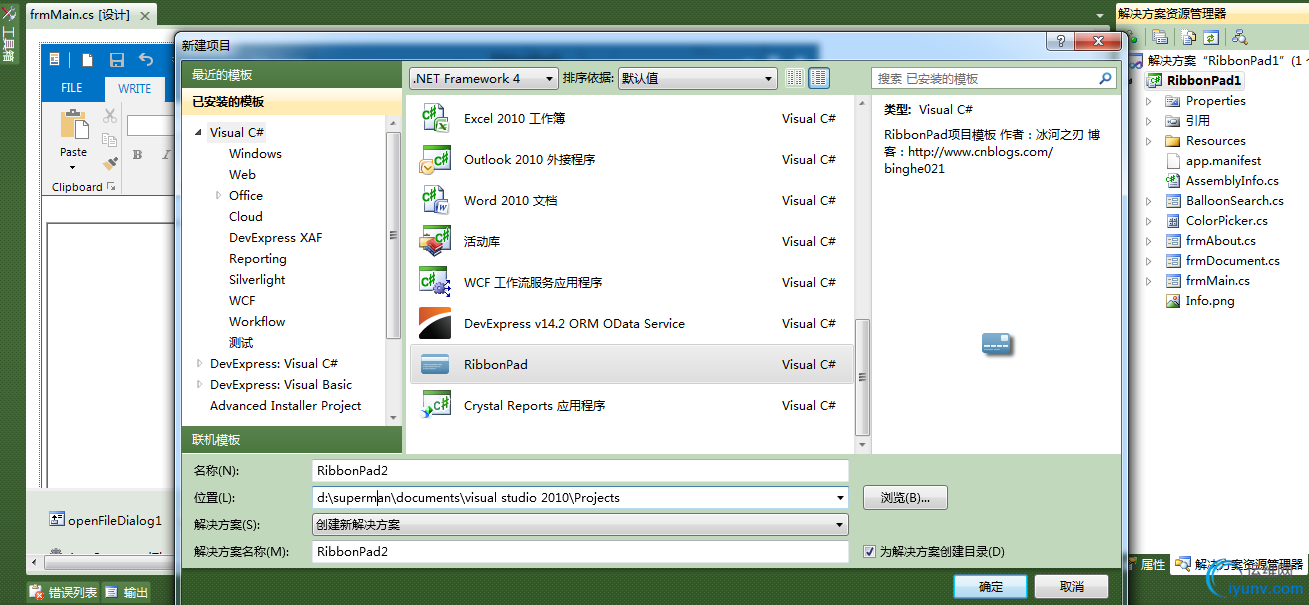Choose WCF 工作流服务应用程序 template

[x=631, y=282]
